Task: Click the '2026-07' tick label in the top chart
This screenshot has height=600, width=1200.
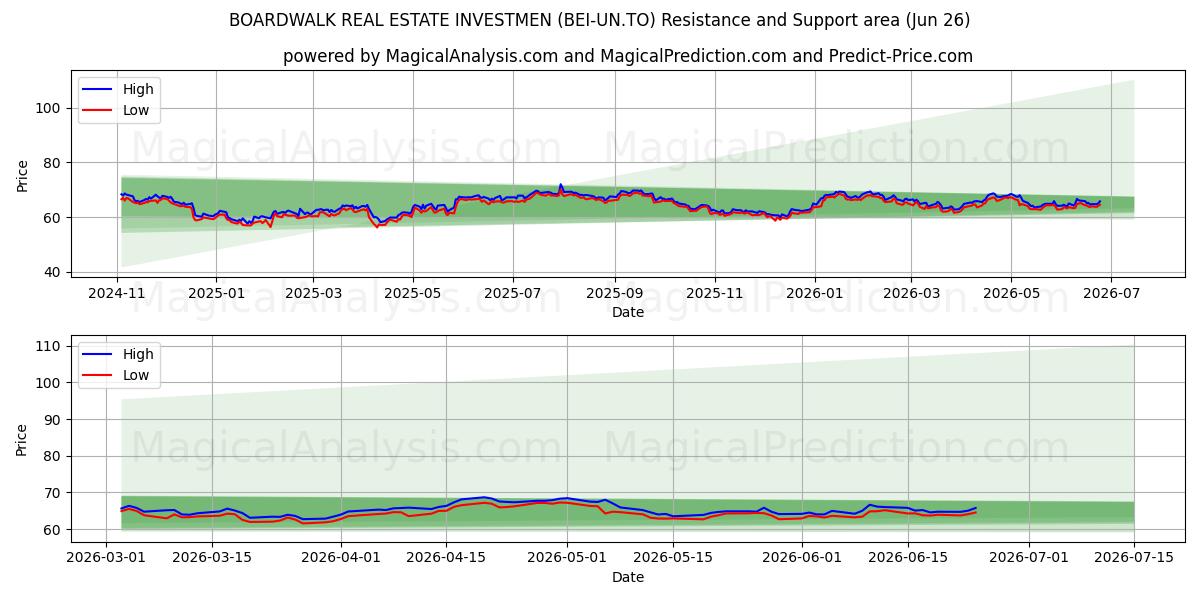Action: click(x=1110, y=293)
